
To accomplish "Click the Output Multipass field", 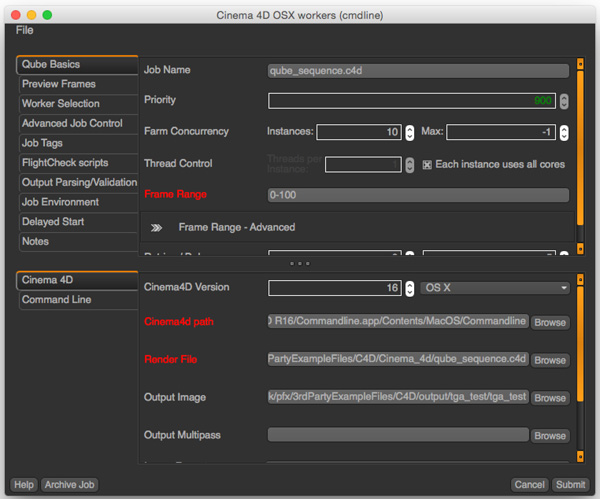I will click(398, 435).
